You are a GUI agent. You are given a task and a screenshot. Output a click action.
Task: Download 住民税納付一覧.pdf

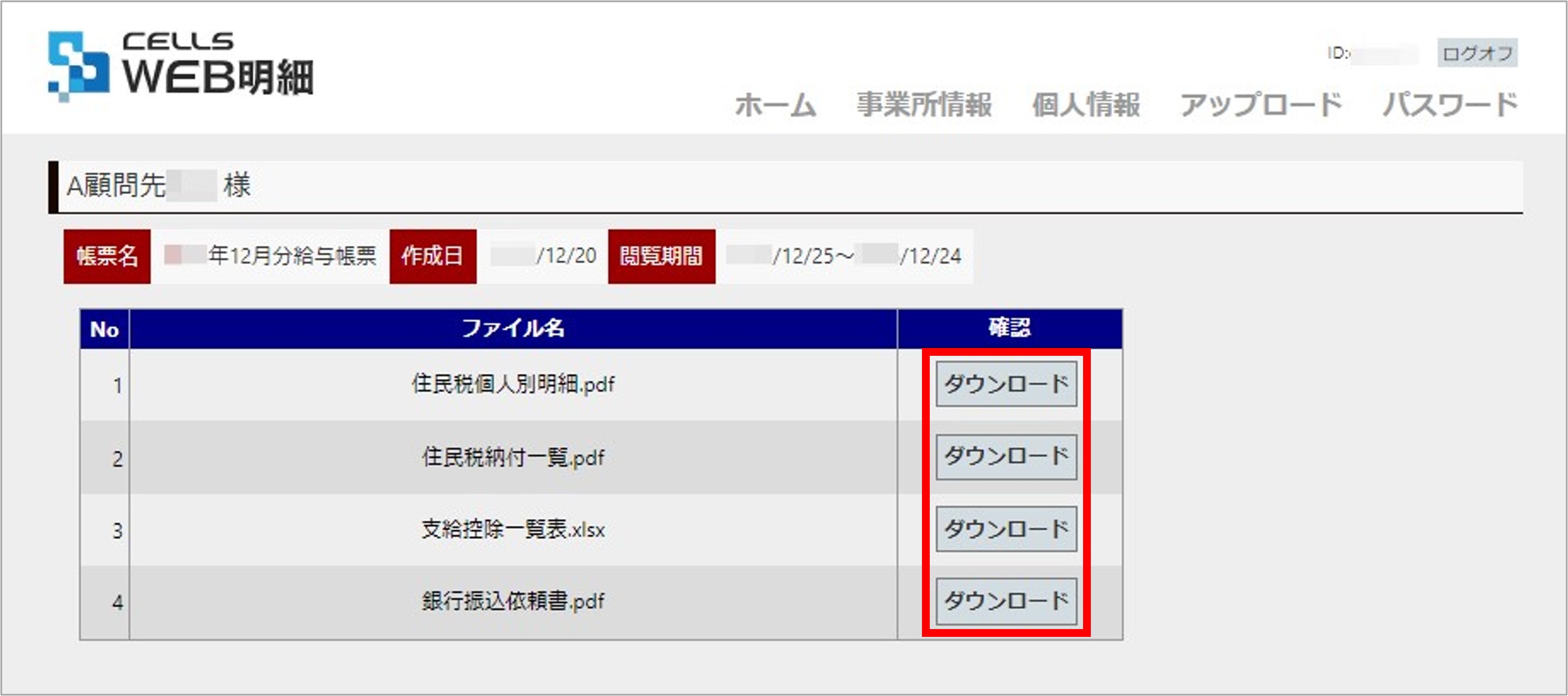tap(1006, 457)
